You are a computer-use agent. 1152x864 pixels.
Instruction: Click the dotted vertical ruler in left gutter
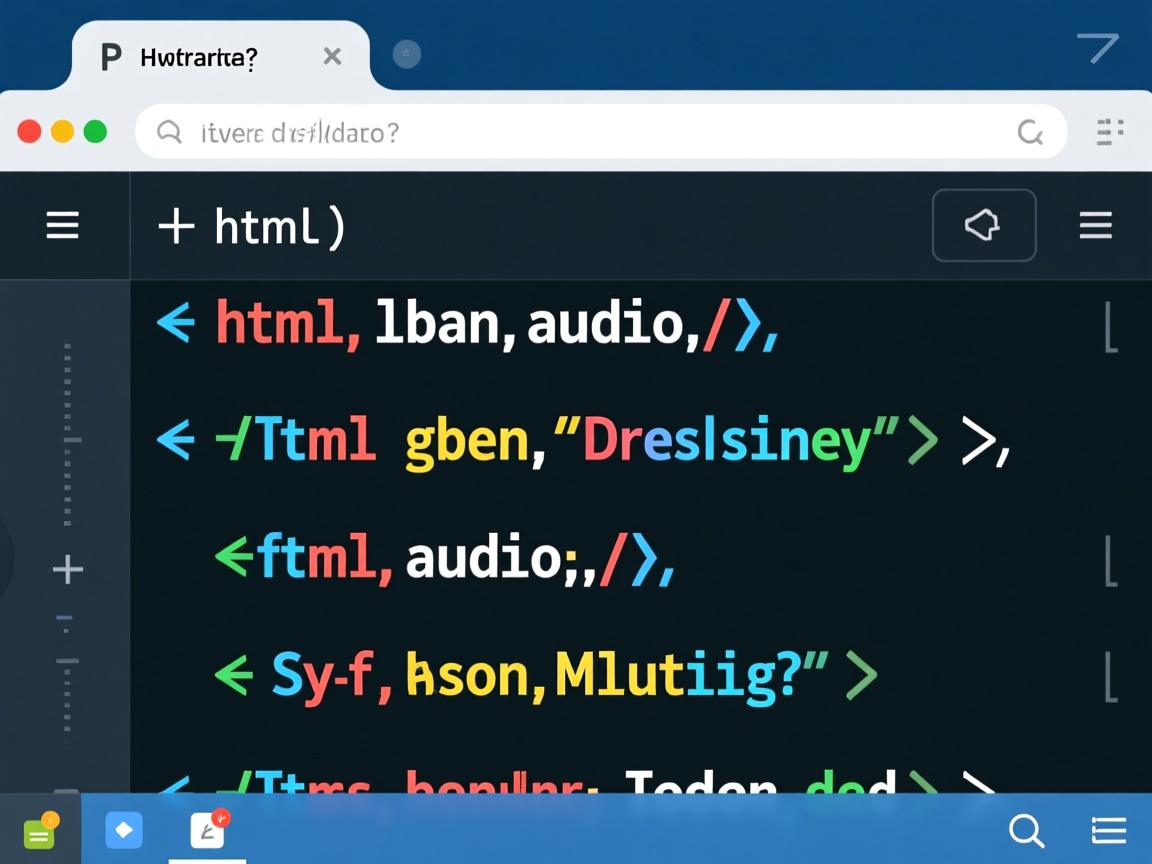coord(67,430)
